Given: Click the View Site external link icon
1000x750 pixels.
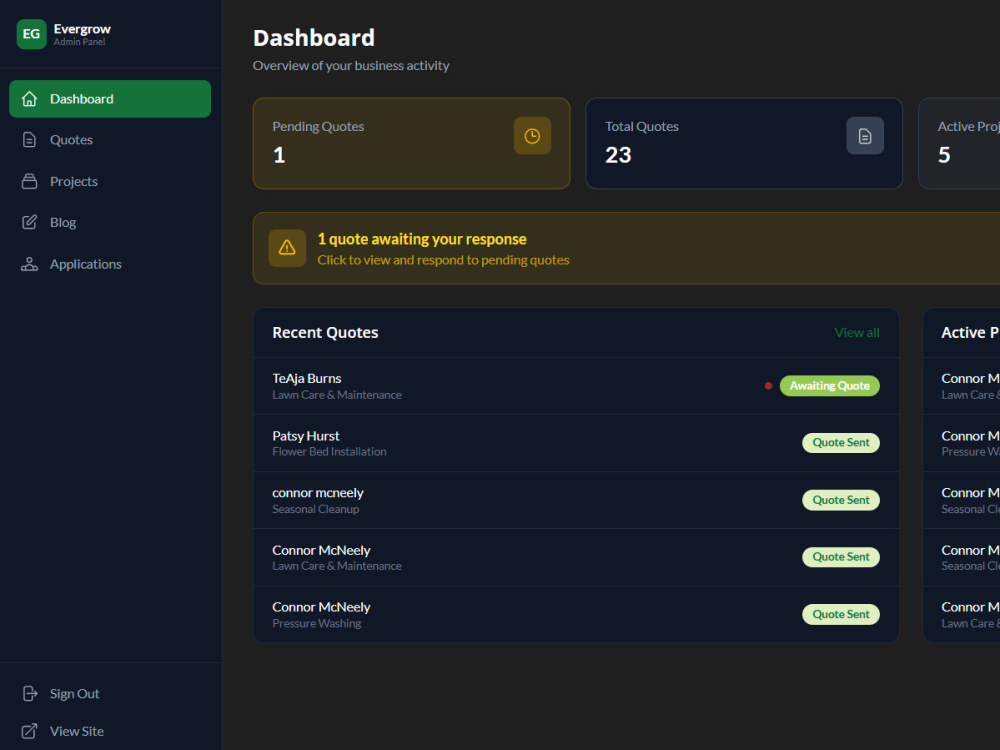Looking at the screenshot, I should [x=29, y=731].
